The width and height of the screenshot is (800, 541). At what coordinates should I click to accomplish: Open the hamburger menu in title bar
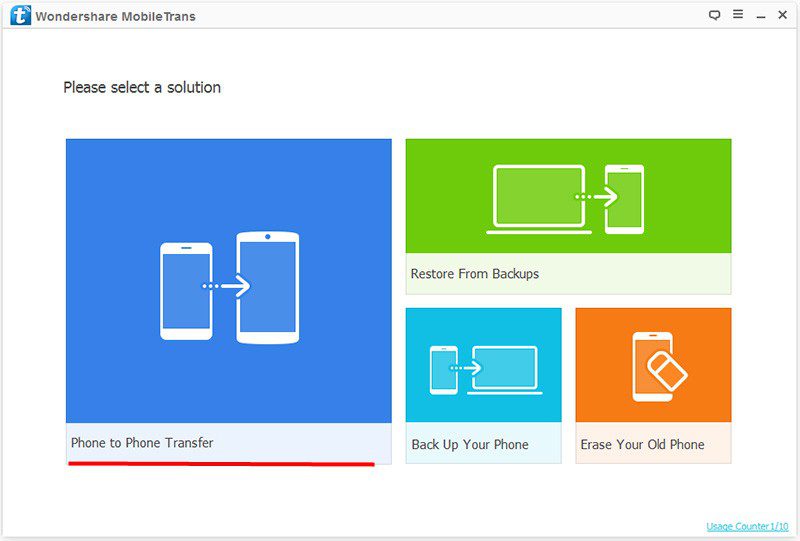(x=738, y=14)
